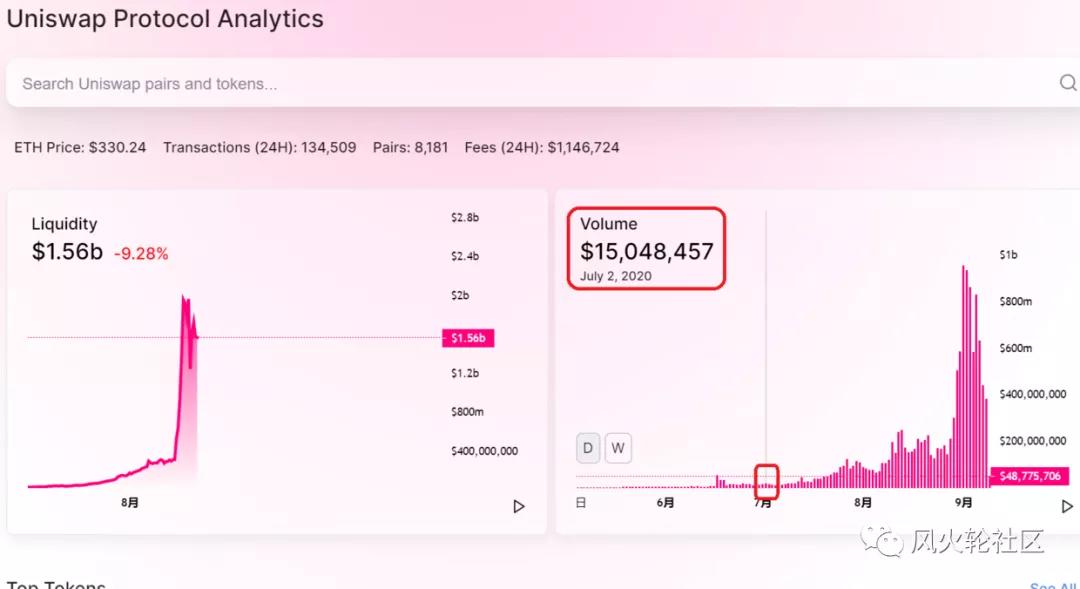The height and width of the screenshot is (589, 1080).
Task: Click the Transactions (24H) statistic
Action: tap(259, 147)
